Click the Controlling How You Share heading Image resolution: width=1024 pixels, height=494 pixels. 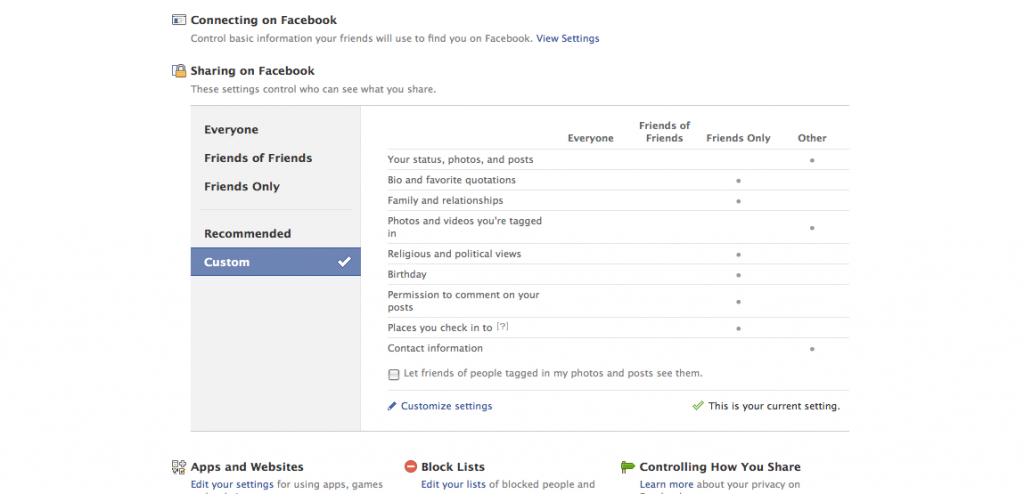[x=720, y=467]
